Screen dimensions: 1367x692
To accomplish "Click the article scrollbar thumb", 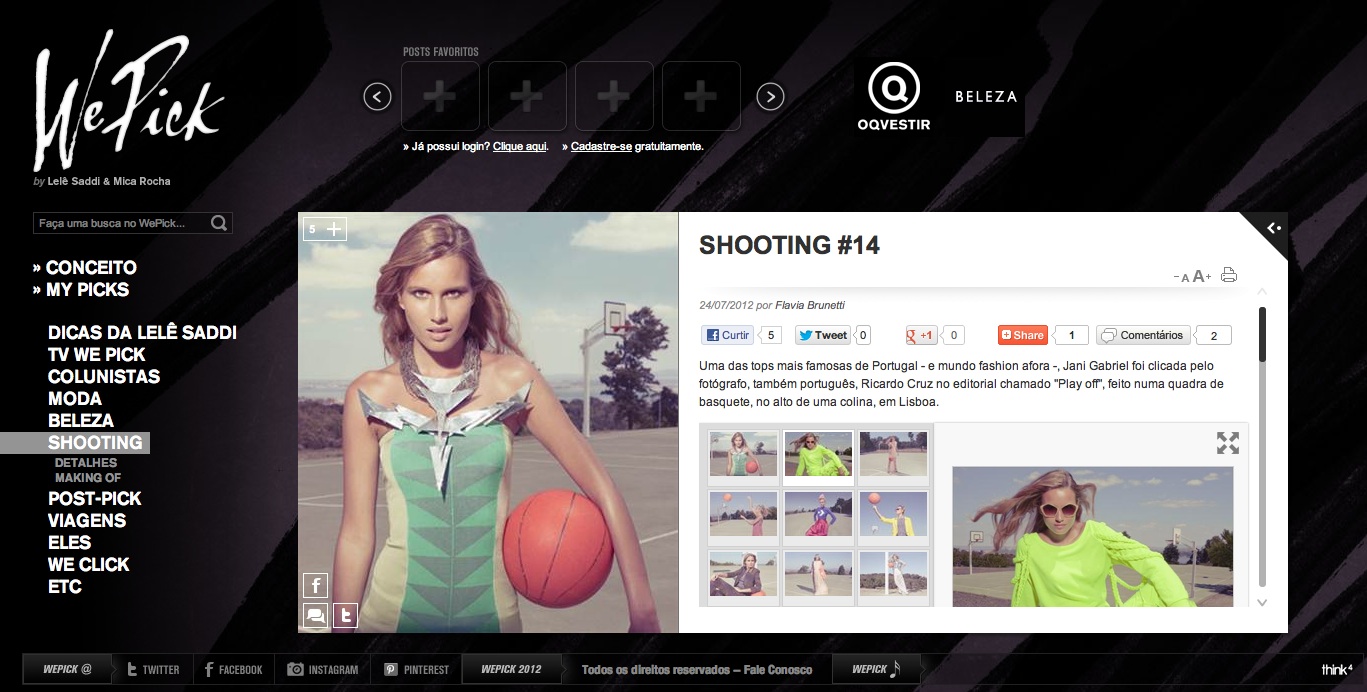I will point(1262,334).
